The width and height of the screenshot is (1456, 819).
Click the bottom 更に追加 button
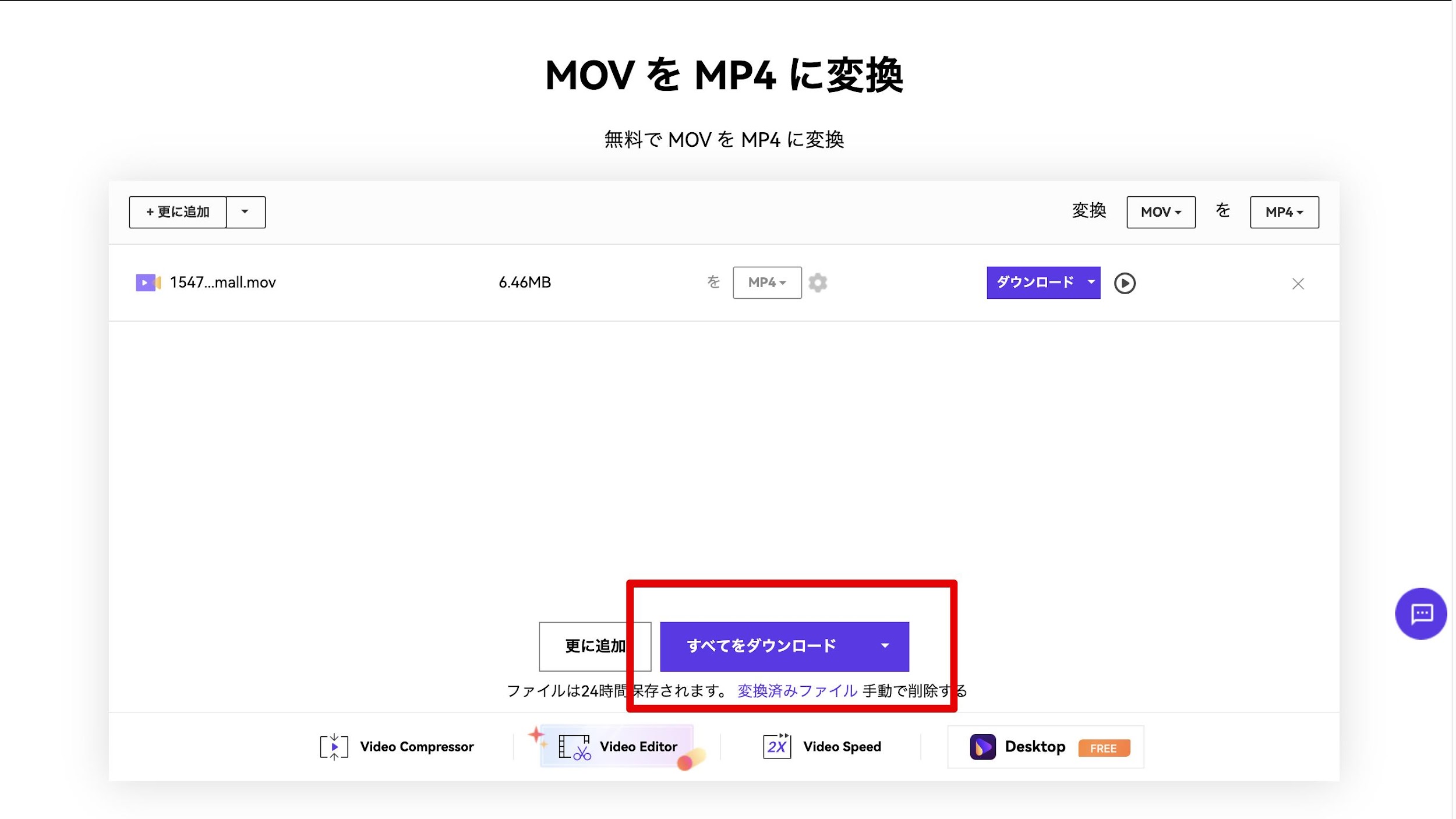coord(595,646)
